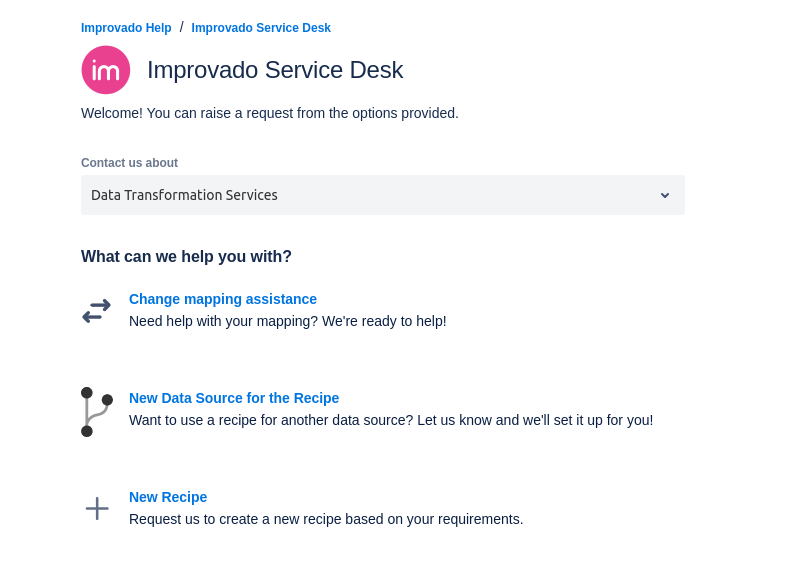
Task: Click the What can we help you with heading
Action: (x=186, y=256)
